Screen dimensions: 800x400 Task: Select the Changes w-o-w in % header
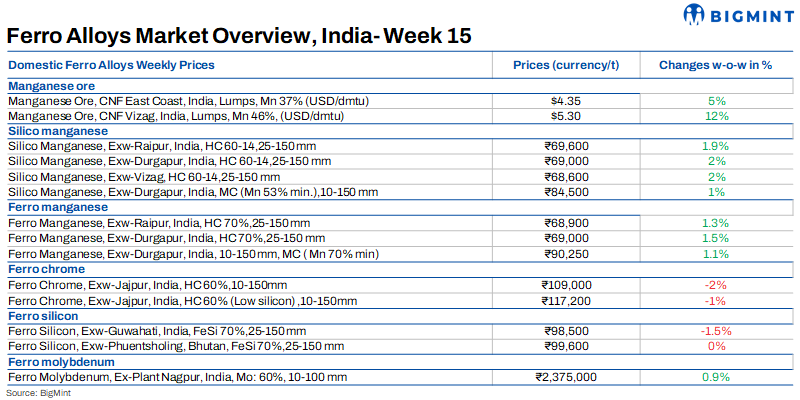tap(715, 65)
